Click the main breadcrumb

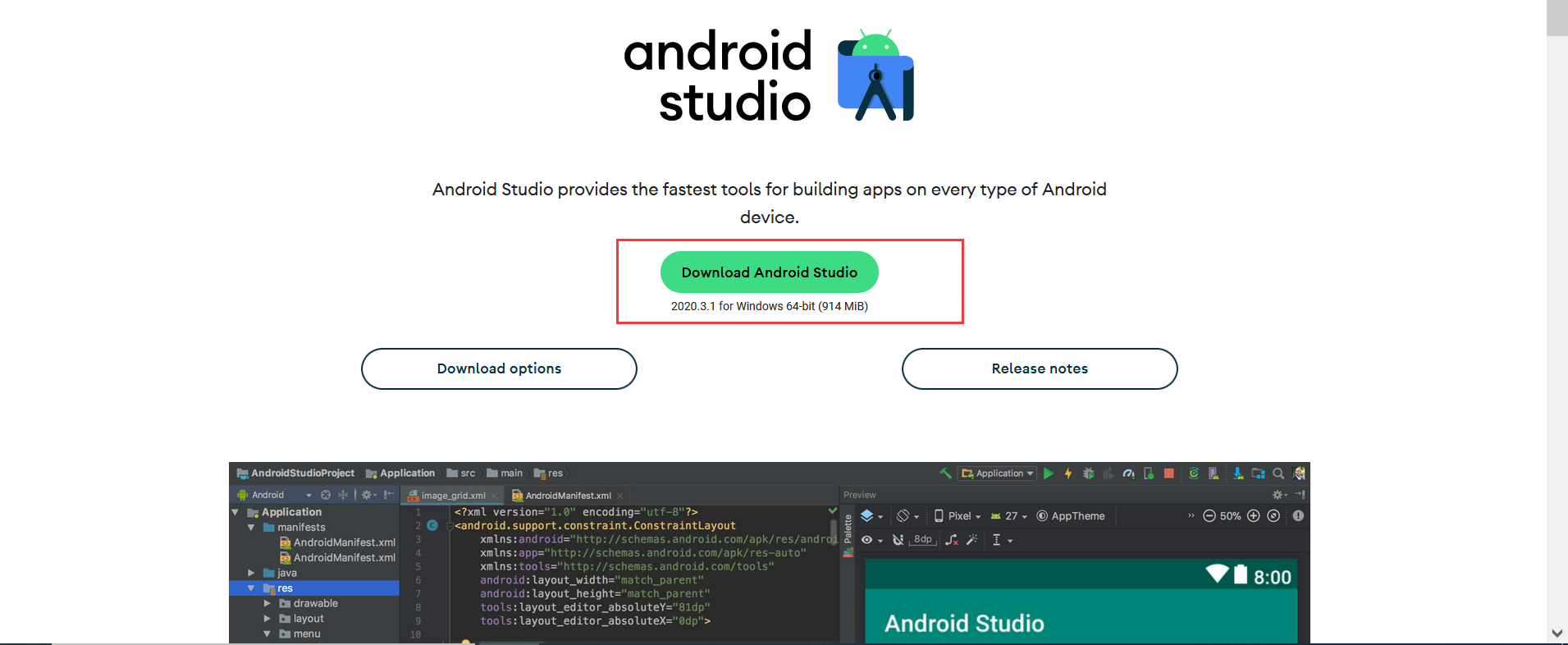(x=505, y=473)
